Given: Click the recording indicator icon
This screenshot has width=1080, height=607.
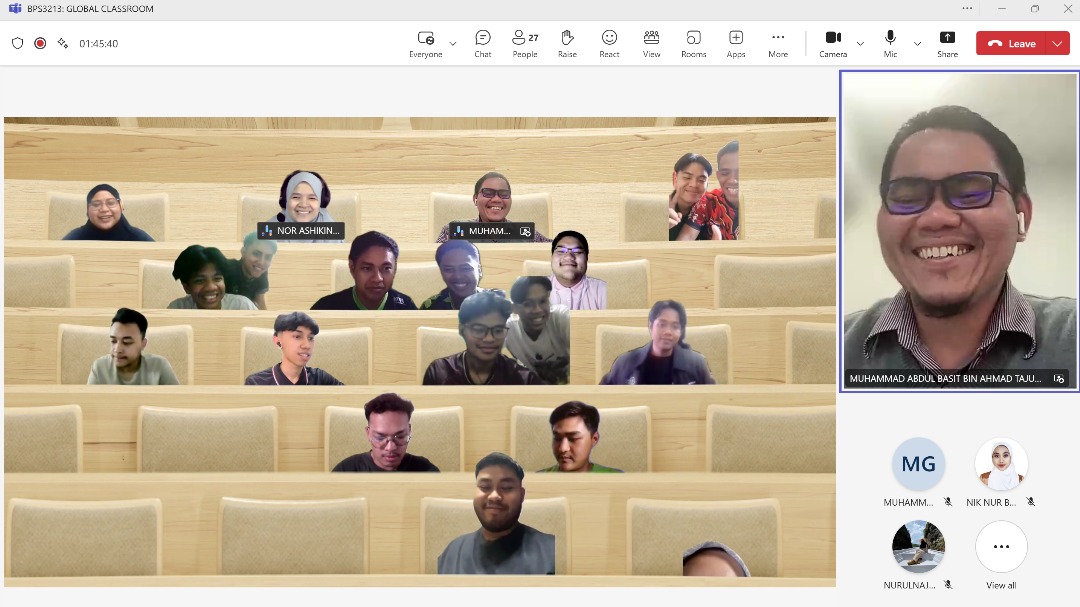Looking at the screenshot, I should pos(40,43).
